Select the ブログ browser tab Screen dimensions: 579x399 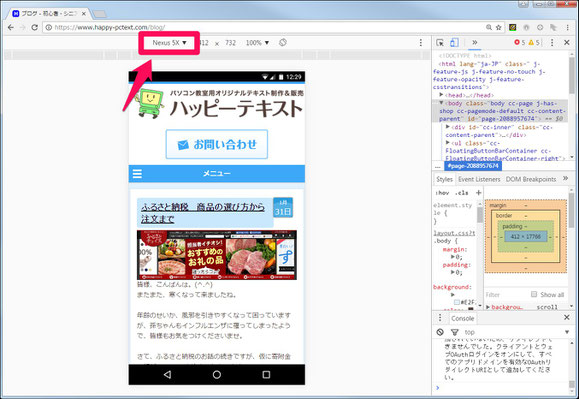[48, 14]
